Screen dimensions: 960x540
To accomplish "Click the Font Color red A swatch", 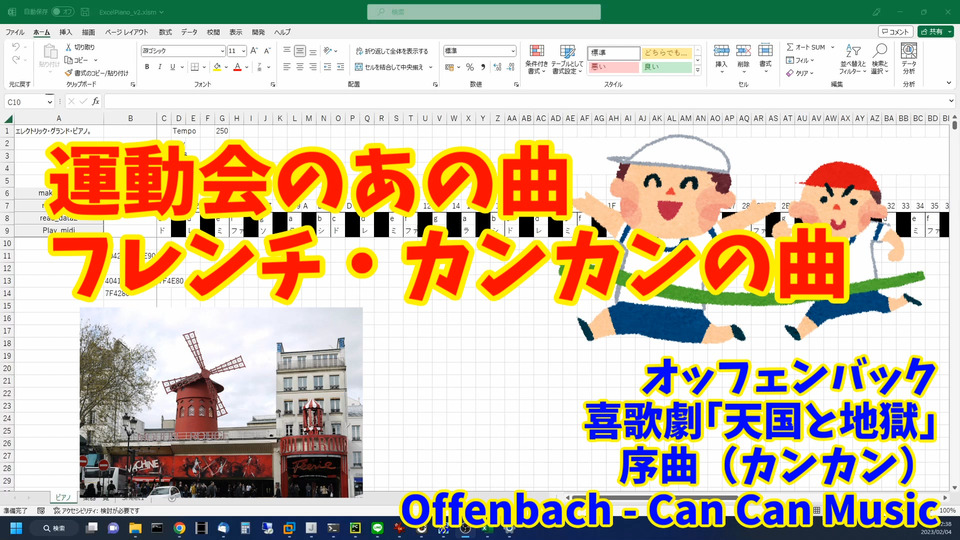I will click(x=238, y=67).
